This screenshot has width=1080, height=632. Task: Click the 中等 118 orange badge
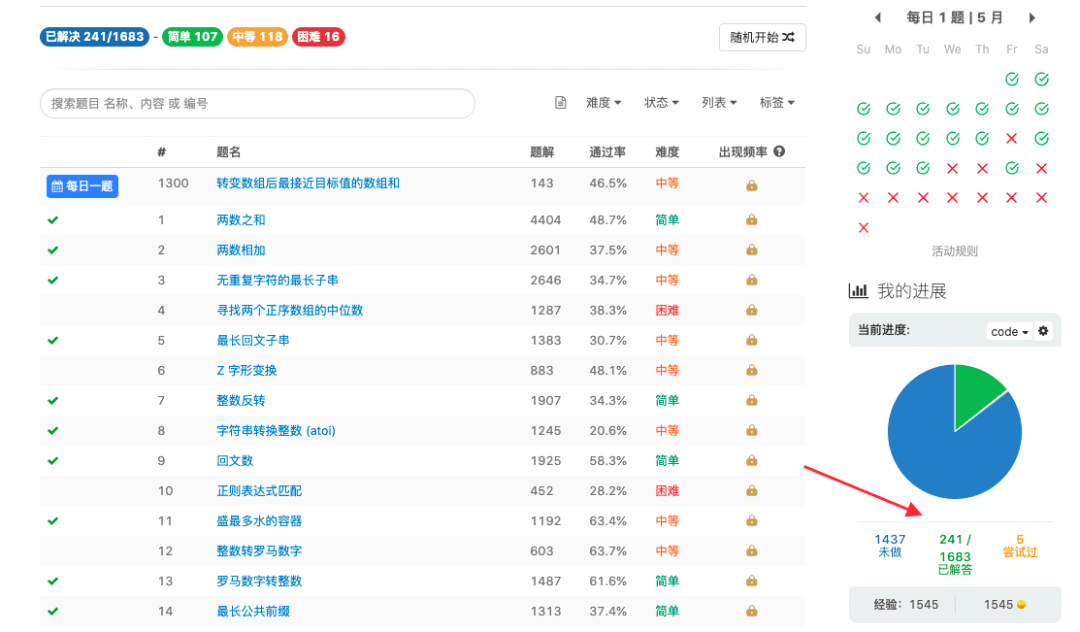pos(258,37)
